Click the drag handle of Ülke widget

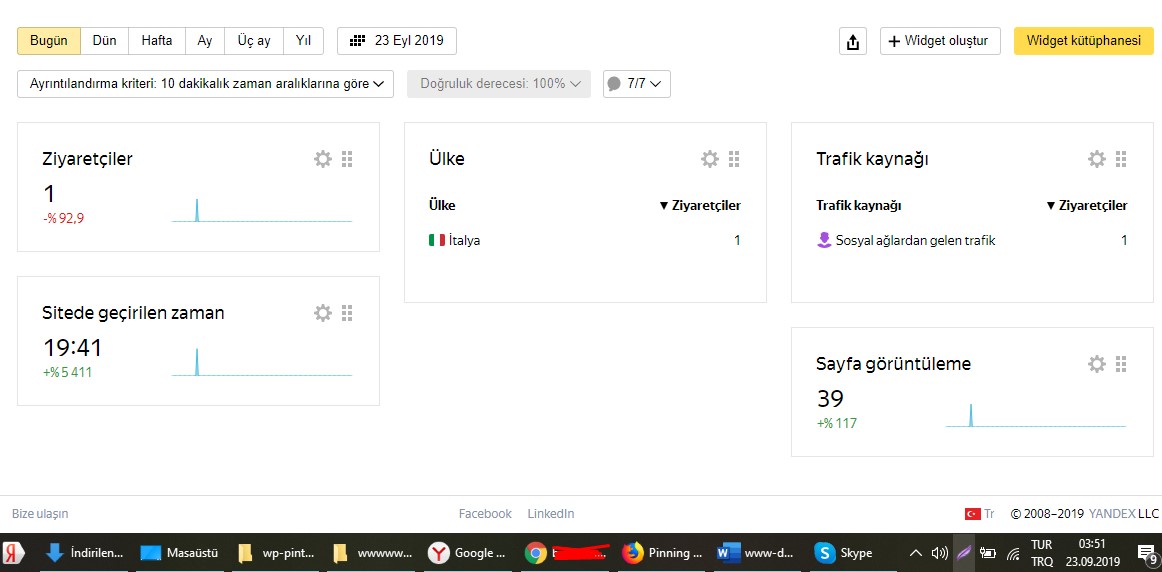(734, 159)
